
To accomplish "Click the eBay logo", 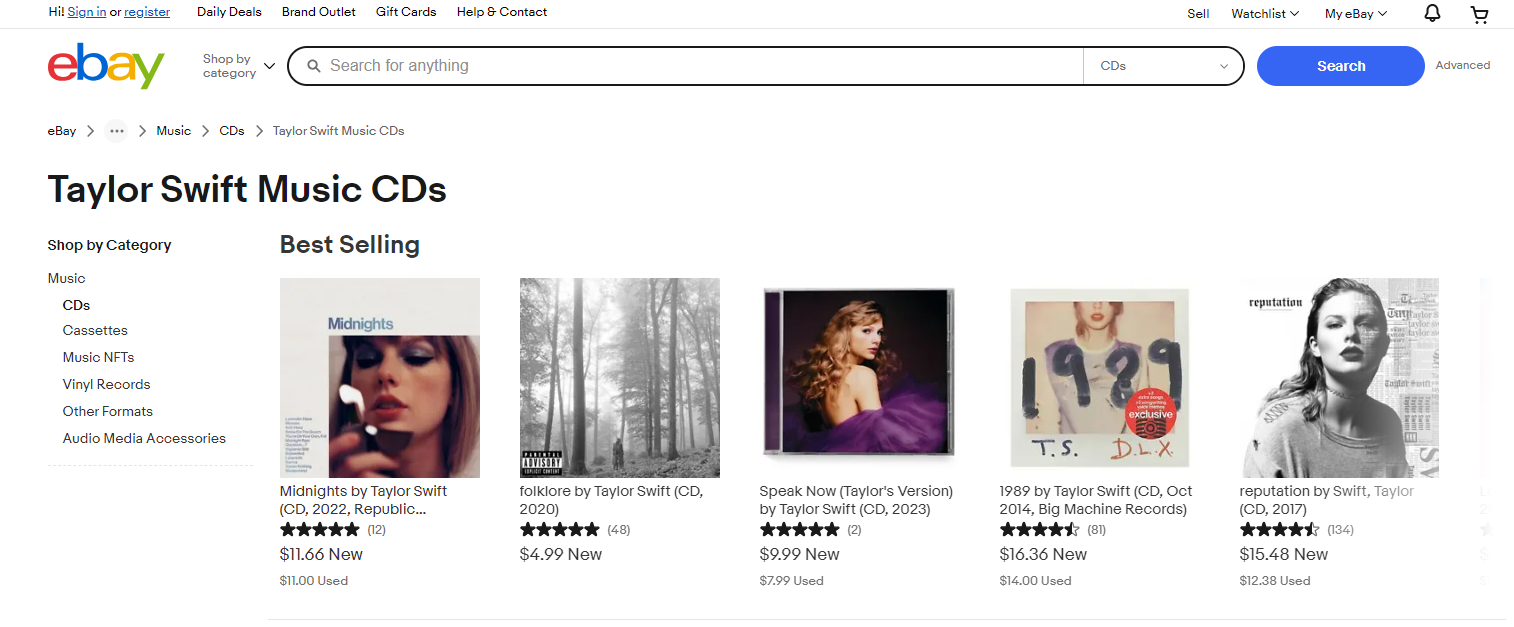I will pos(106,66).
